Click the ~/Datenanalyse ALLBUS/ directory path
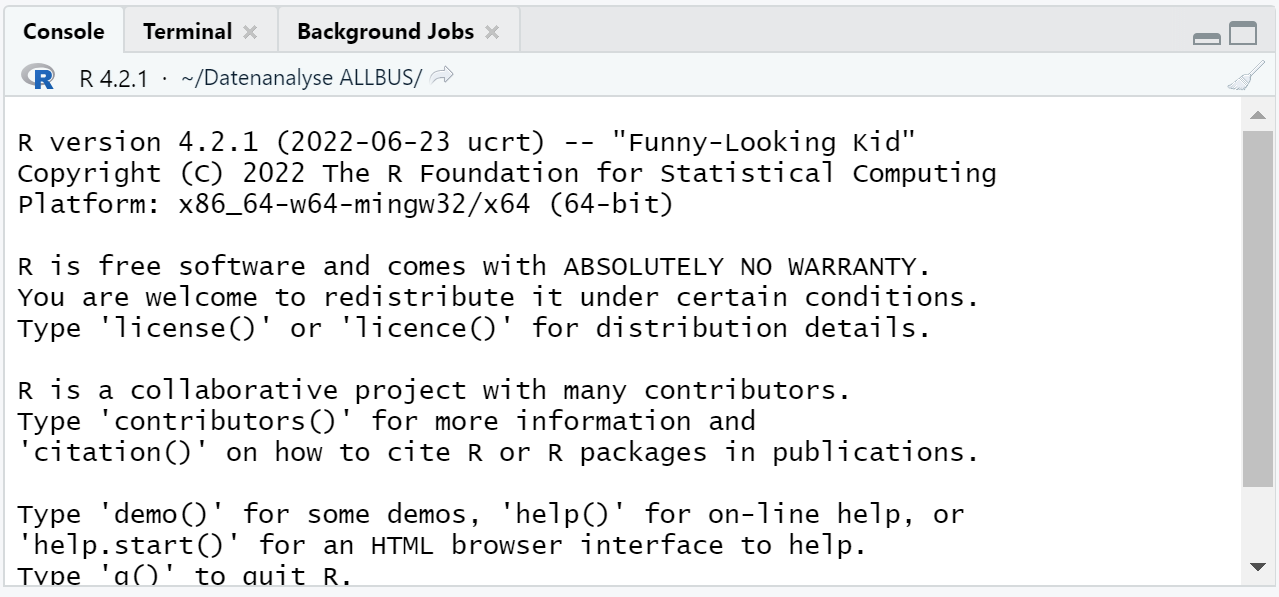Viewport: 1279px width, 597px height. 301,78
